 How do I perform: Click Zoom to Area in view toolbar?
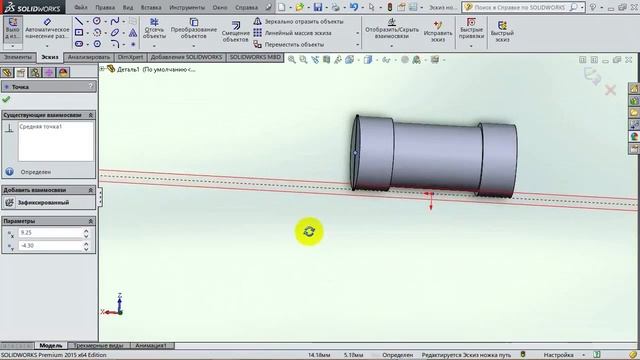303,60
